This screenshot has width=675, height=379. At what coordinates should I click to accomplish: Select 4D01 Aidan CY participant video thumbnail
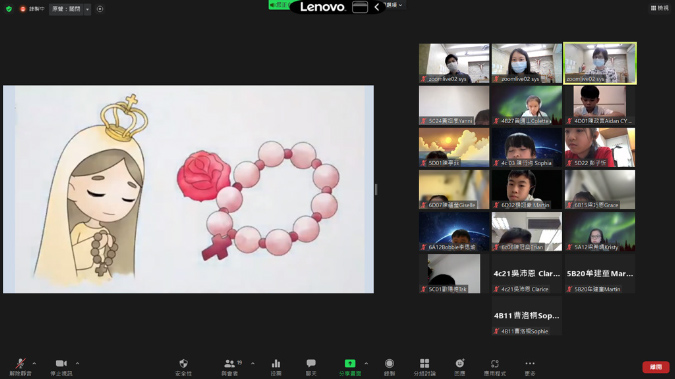coord(600,105)
